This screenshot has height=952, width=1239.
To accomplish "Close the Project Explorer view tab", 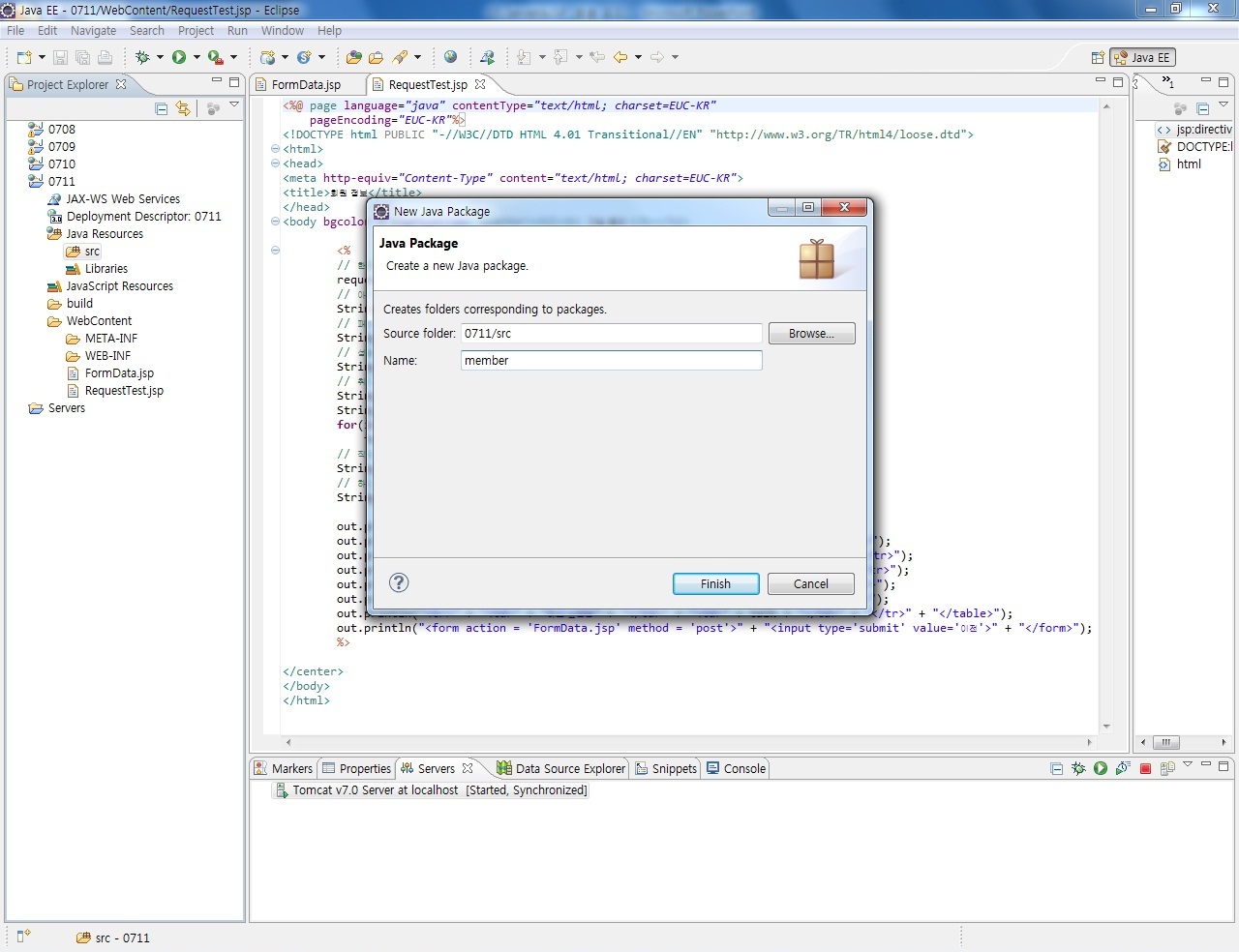I will [121, 84].
